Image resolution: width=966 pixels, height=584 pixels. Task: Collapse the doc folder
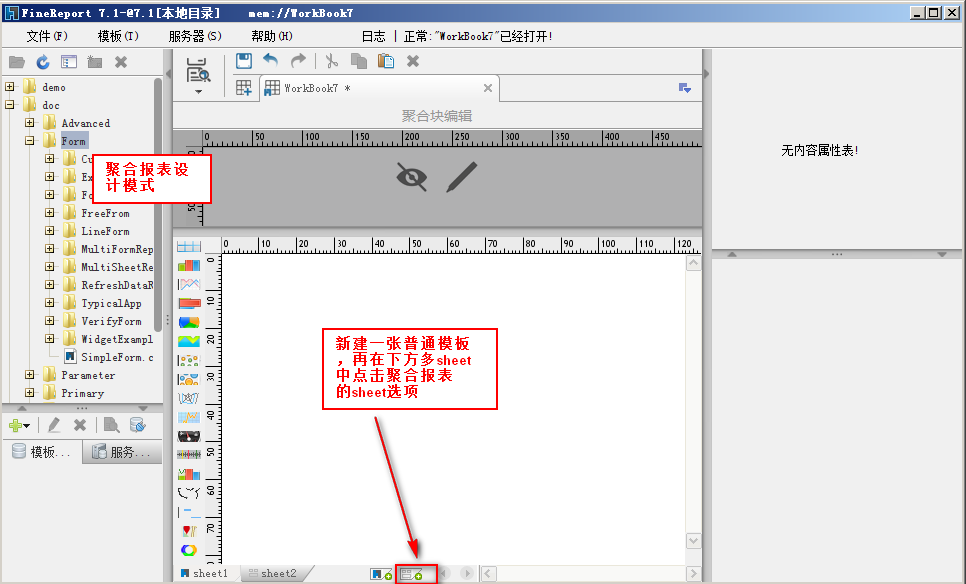(10, 105)
